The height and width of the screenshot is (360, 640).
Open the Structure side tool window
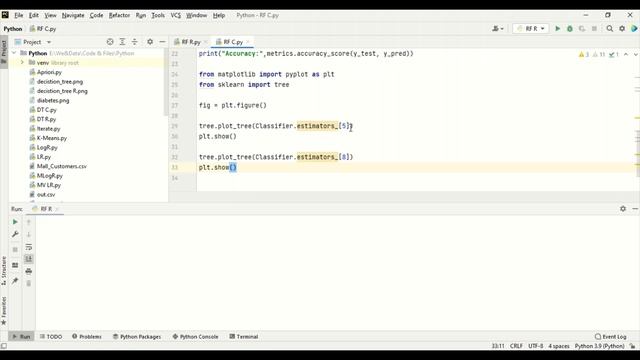pos(4,270)
